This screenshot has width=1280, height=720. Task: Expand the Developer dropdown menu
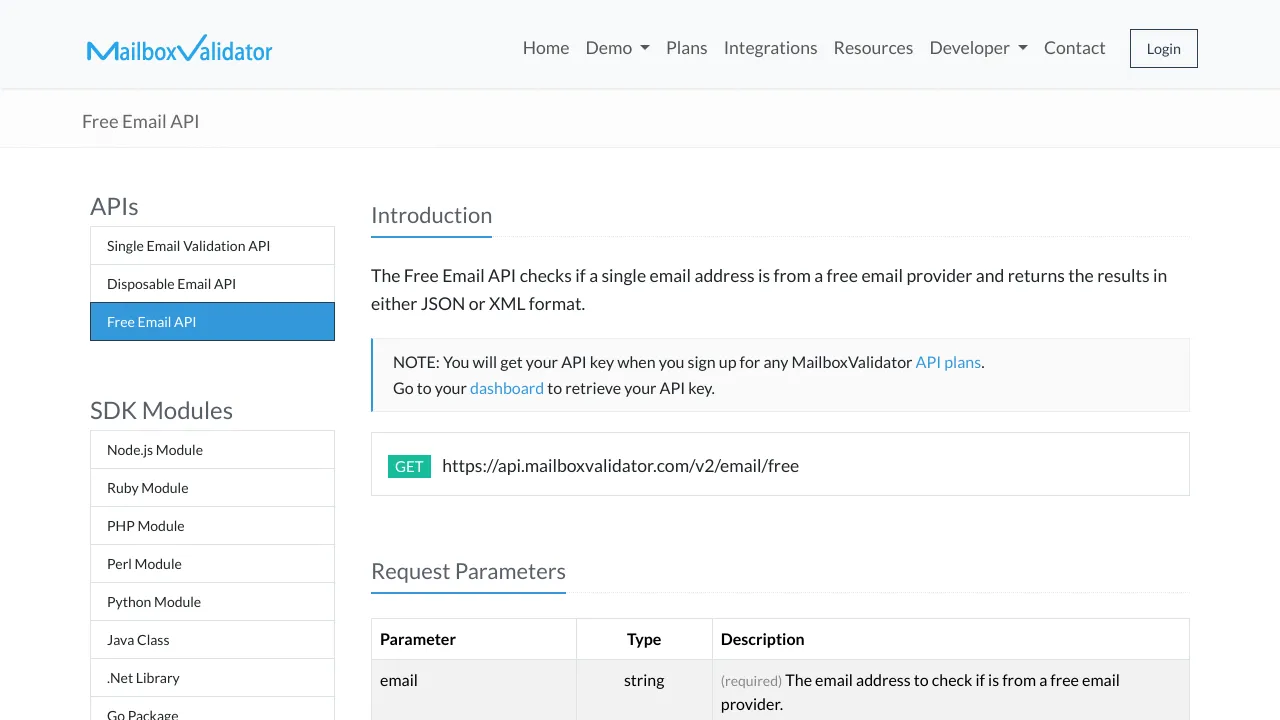tap(978, 48)
